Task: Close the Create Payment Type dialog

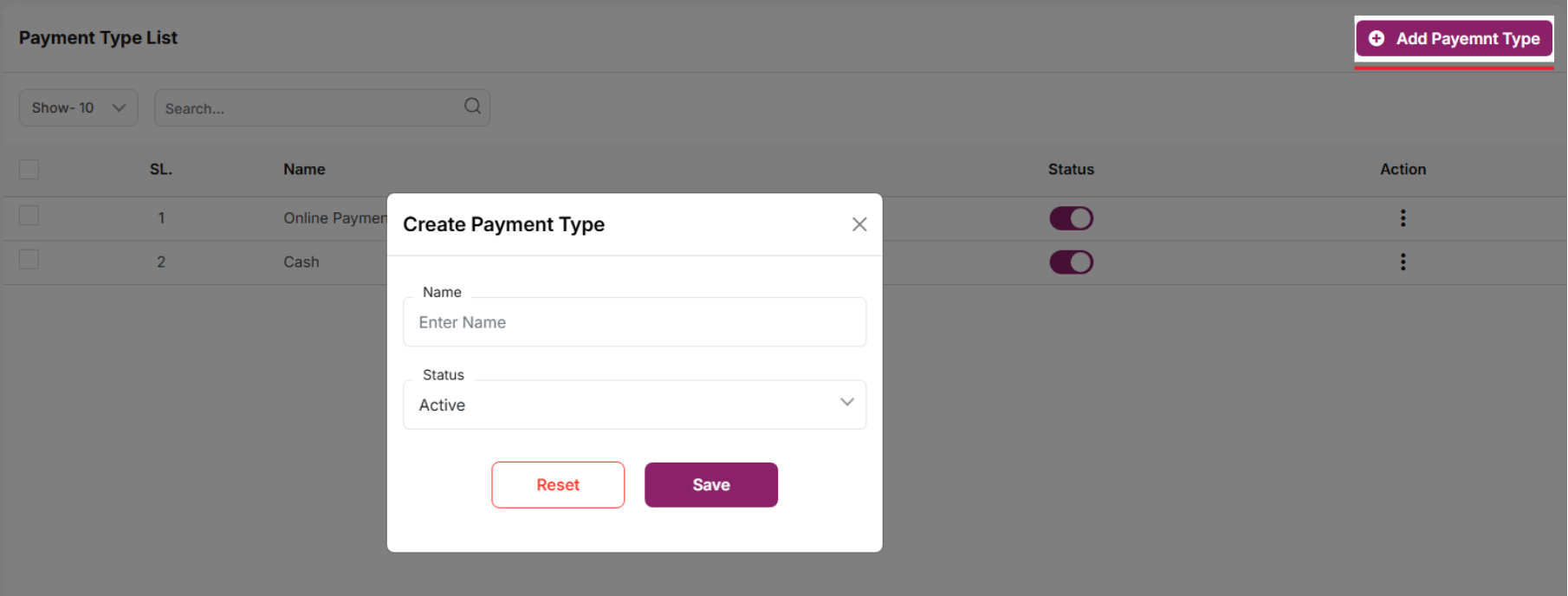Action: click(x=859, y=224)
